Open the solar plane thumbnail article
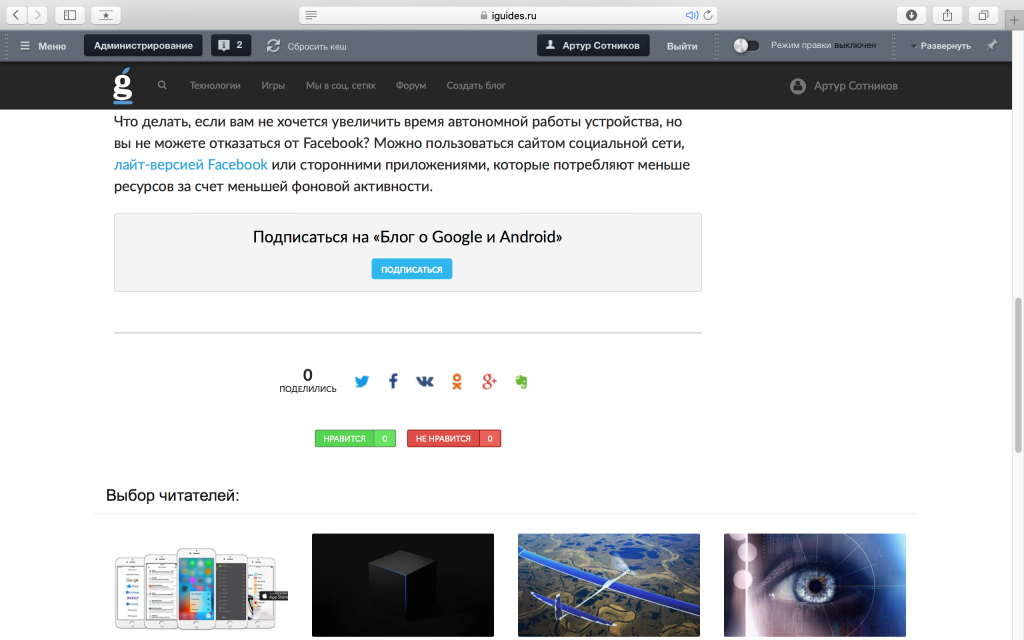 pos(609,585)
